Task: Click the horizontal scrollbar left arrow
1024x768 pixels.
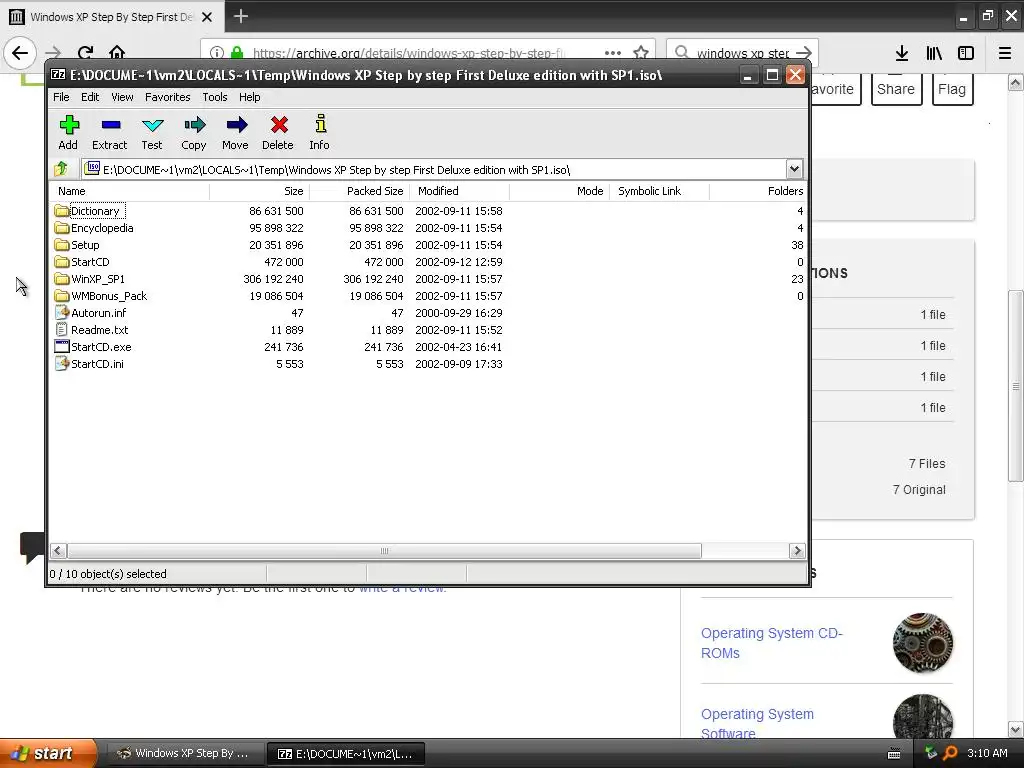Action: [x=57, y=551]
